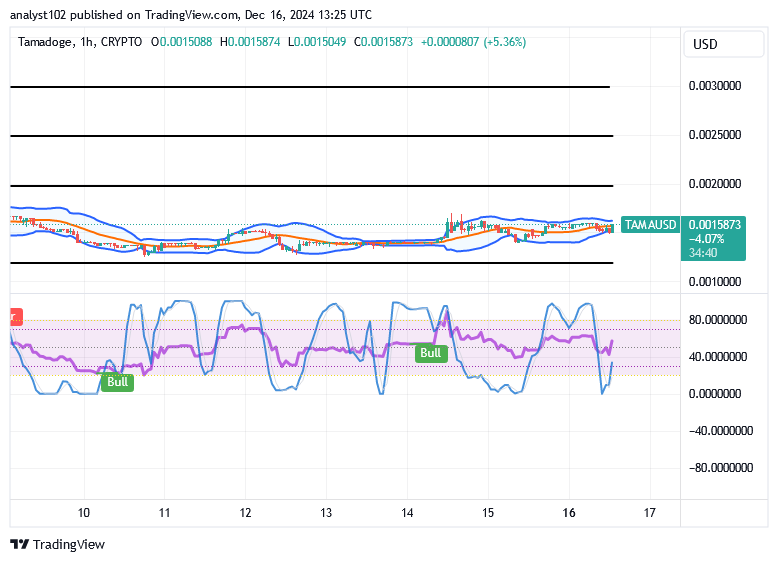Image resolution: width=778 pixels, height=562 pixels.
Task: Click the red signal label at left edge
Action: click(14, 316)
